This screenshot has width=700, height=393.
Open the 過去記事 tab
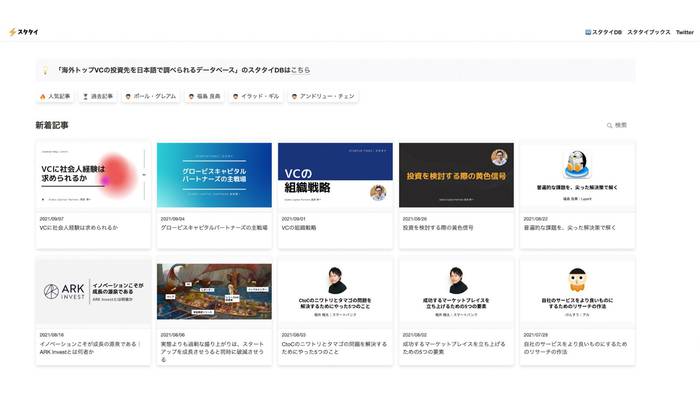tap(98, 96)
